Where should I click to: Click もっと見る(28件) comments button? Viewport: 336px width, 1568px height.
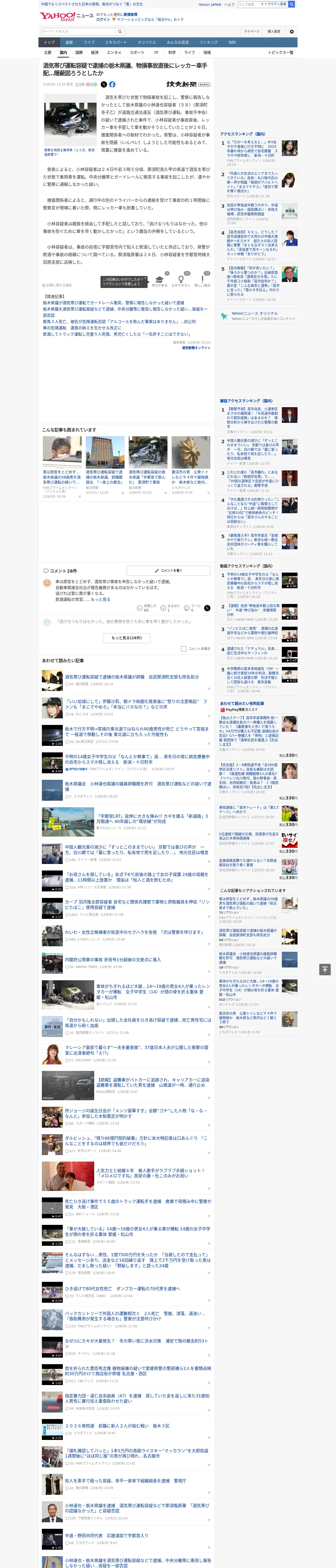click(127, 638)
